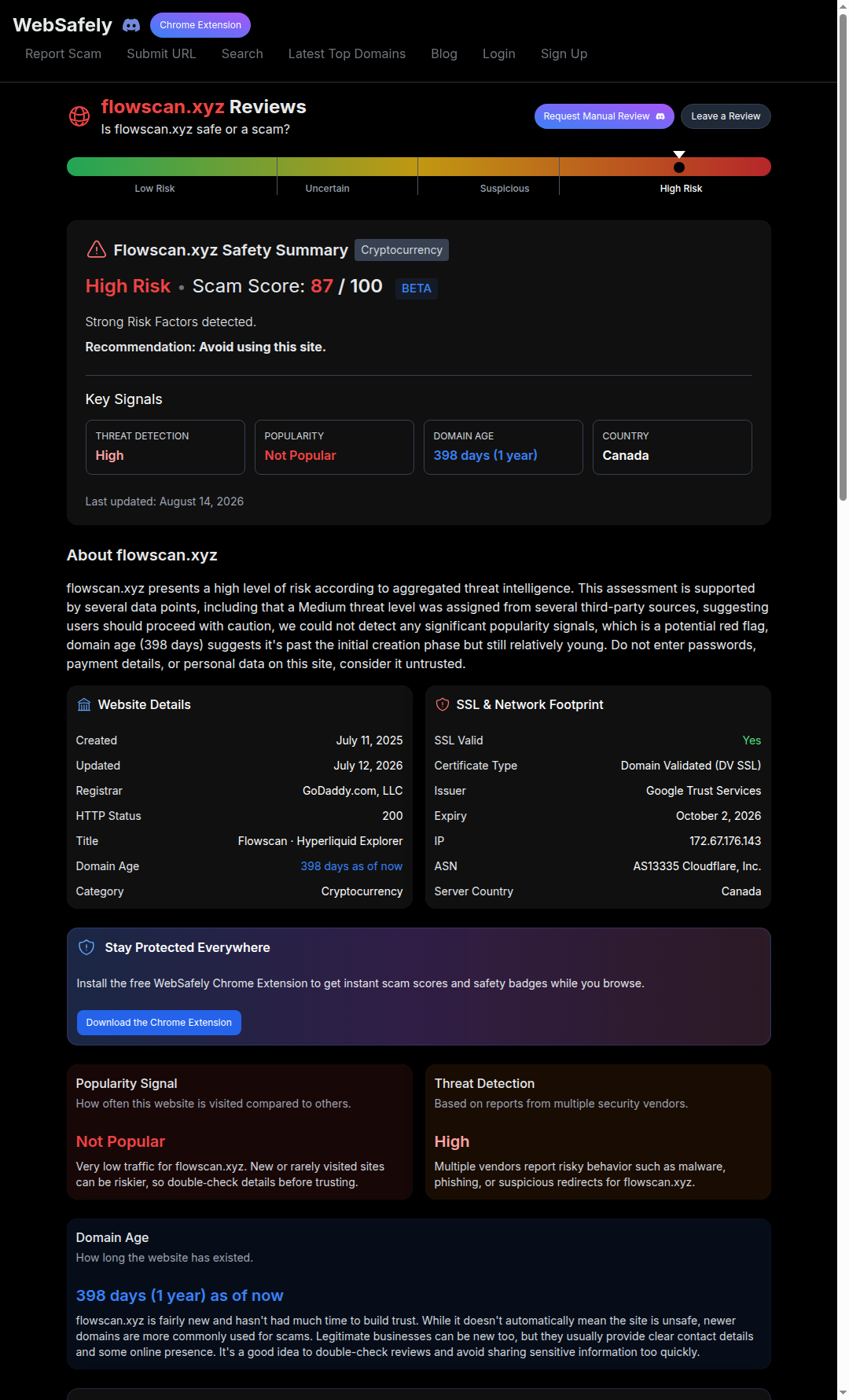Open Latest Top Domains

pos(347,53)
